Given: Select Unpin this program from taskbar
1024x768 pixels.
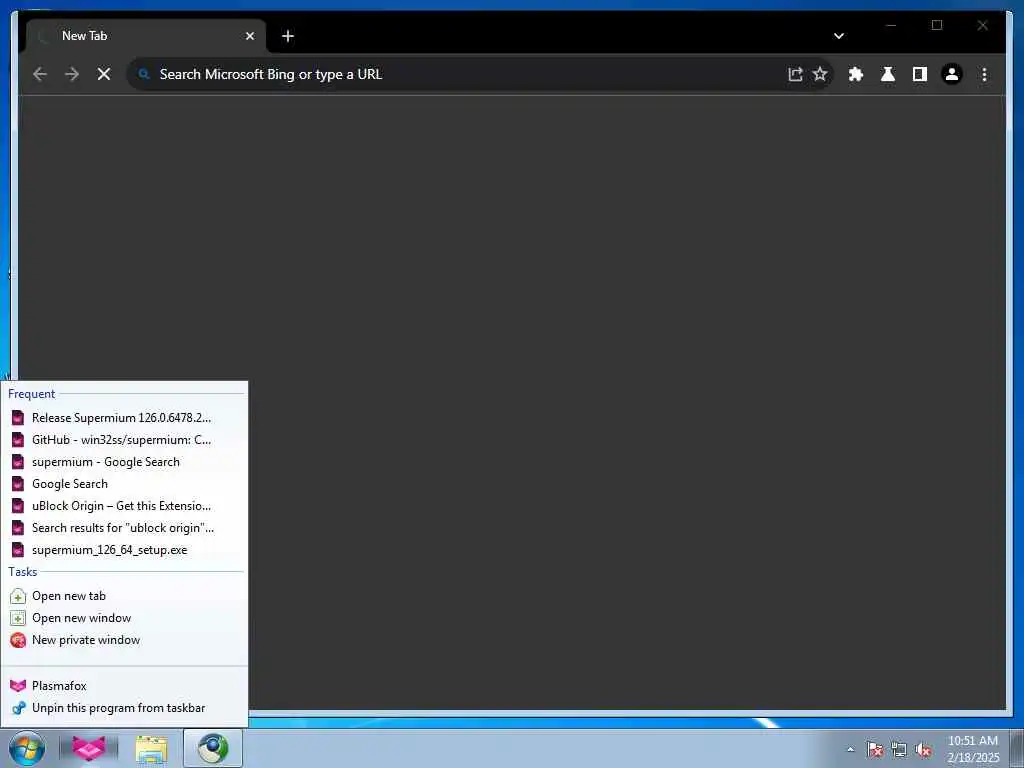Looking at the screenshot, I should (124, 708).
